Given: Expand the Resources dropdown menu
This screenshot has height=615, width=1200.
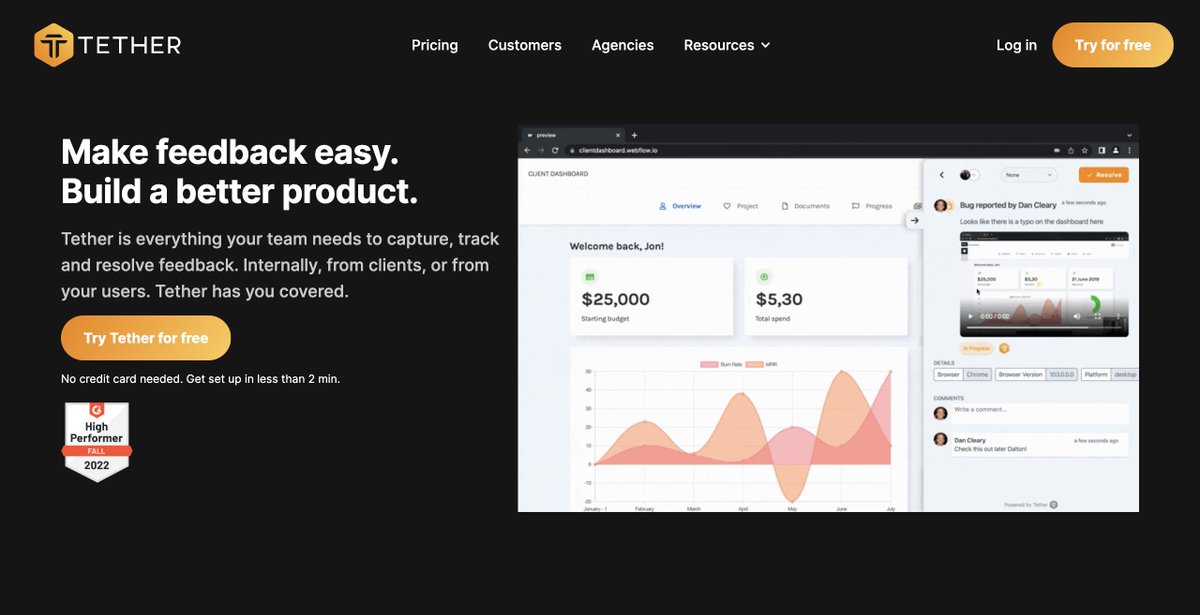Looking at the screenshot, I should (727, 45).
